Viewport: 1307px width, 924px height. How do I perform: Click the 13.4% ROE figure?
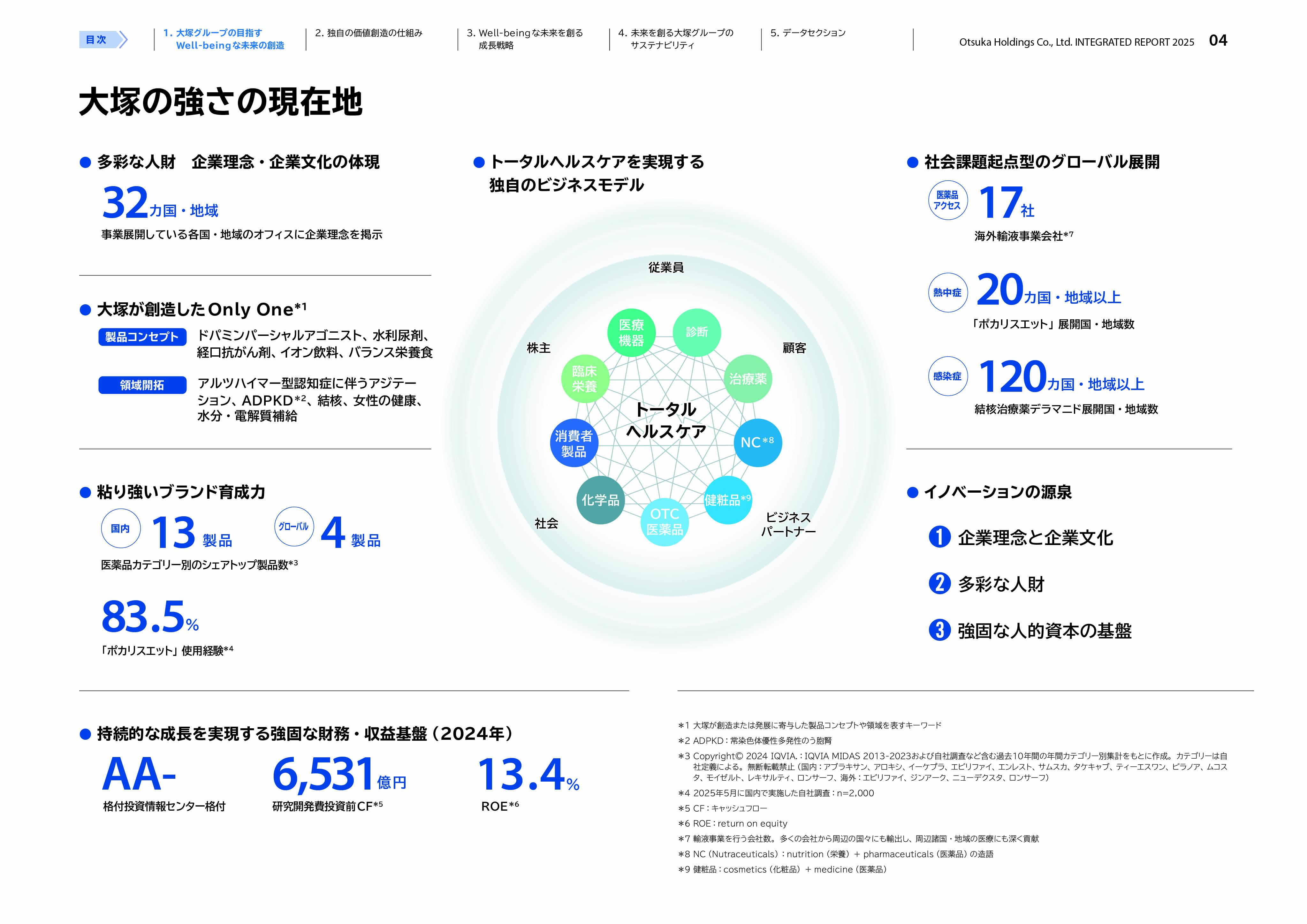(x=528, y=775)
